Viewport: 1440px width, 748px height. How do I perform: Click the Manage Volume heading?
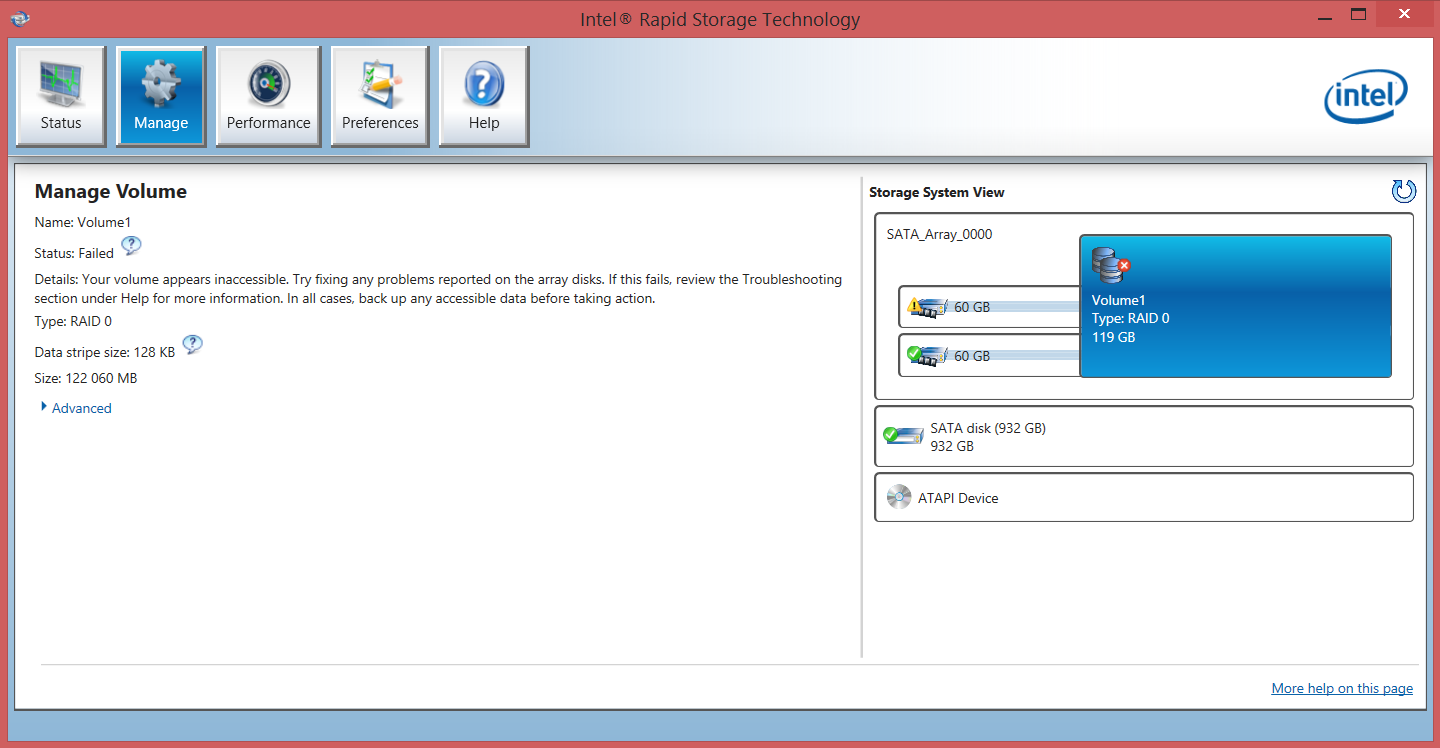111,191
